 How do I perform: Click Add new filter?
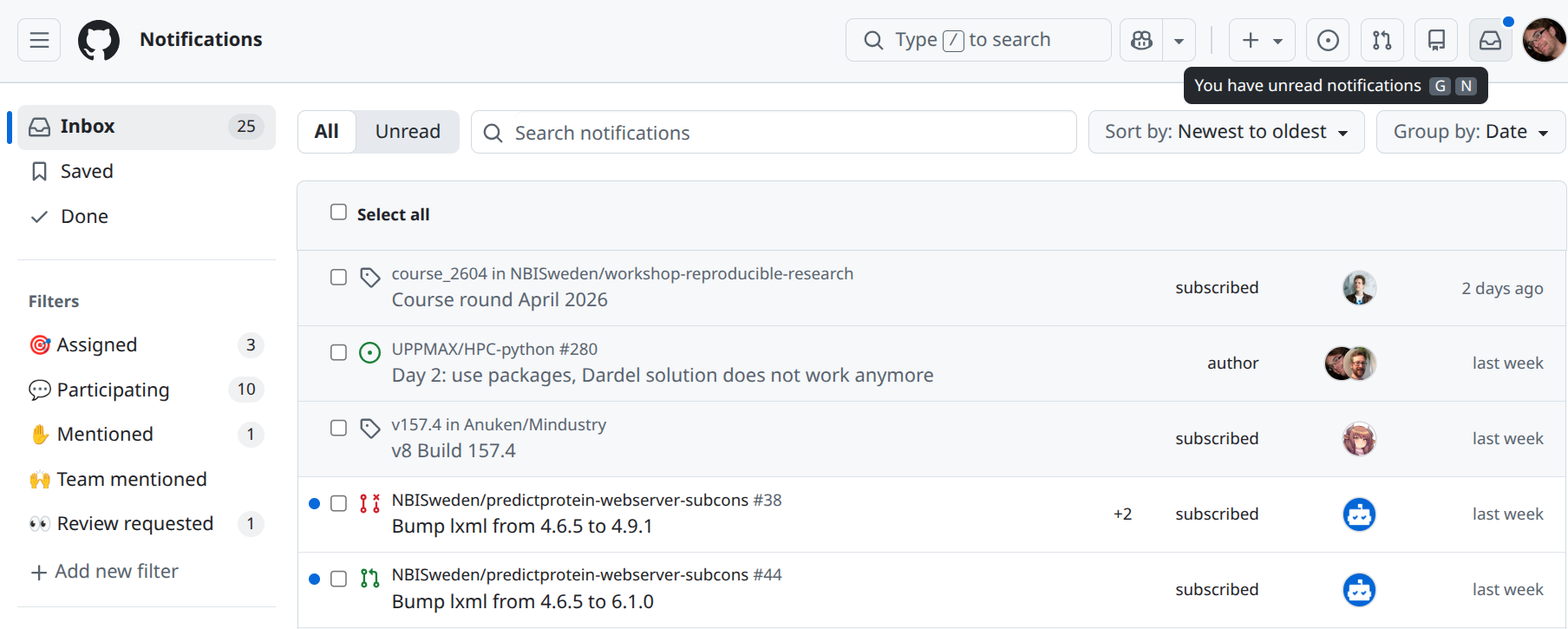[104, 572]
